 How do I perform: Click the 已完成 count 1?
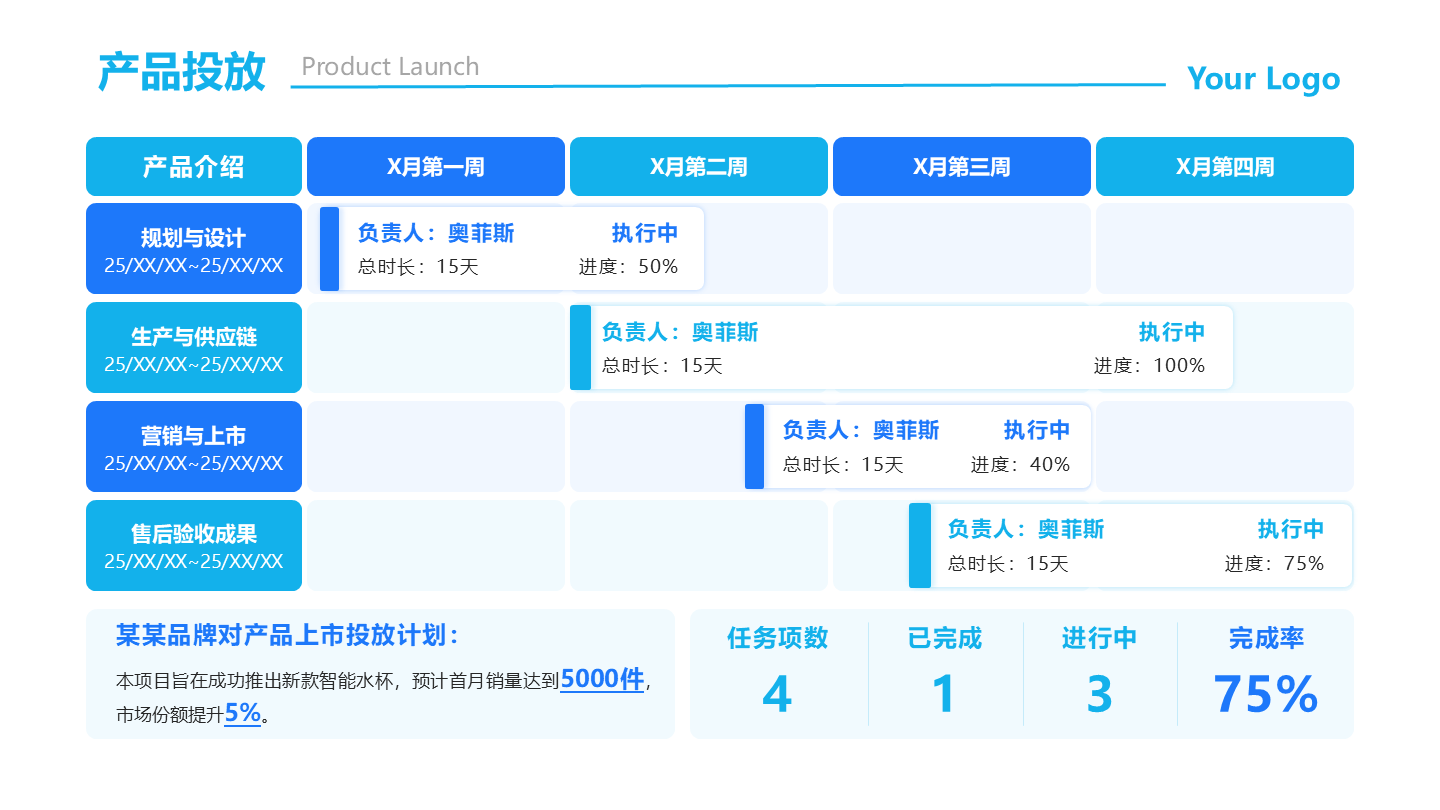(x=944, y=694)
